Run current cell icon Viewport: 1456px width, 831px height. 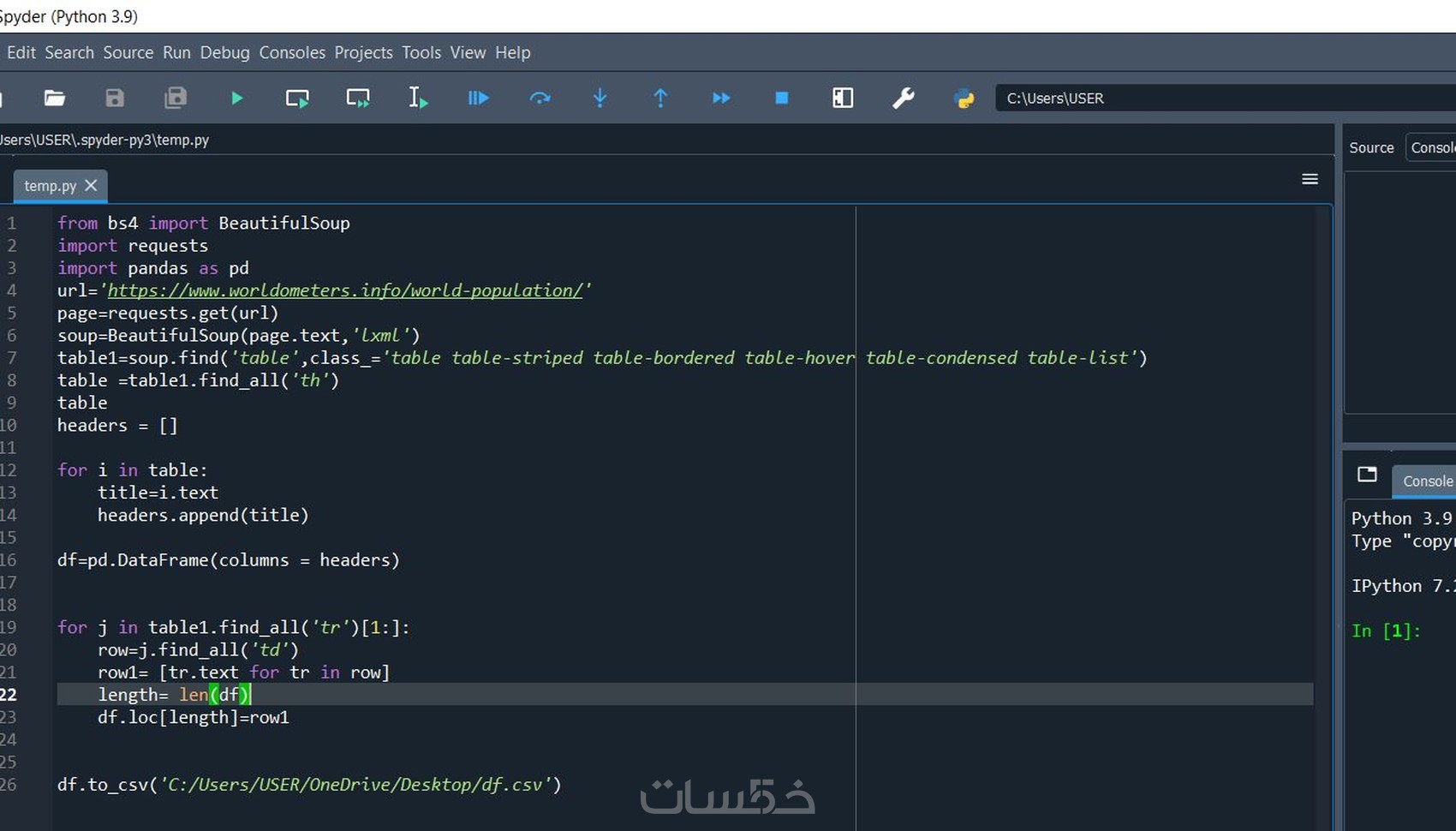click(x=297, y=99)
